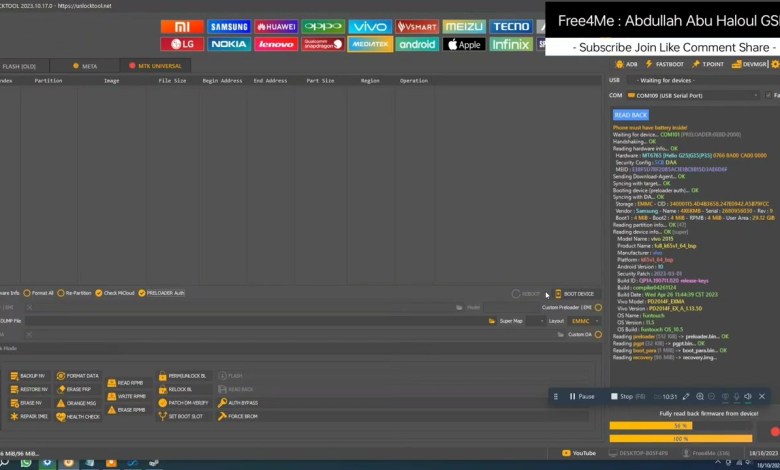
Task: Click the WRITE RPMB function
Action: (x=127, y=396)
